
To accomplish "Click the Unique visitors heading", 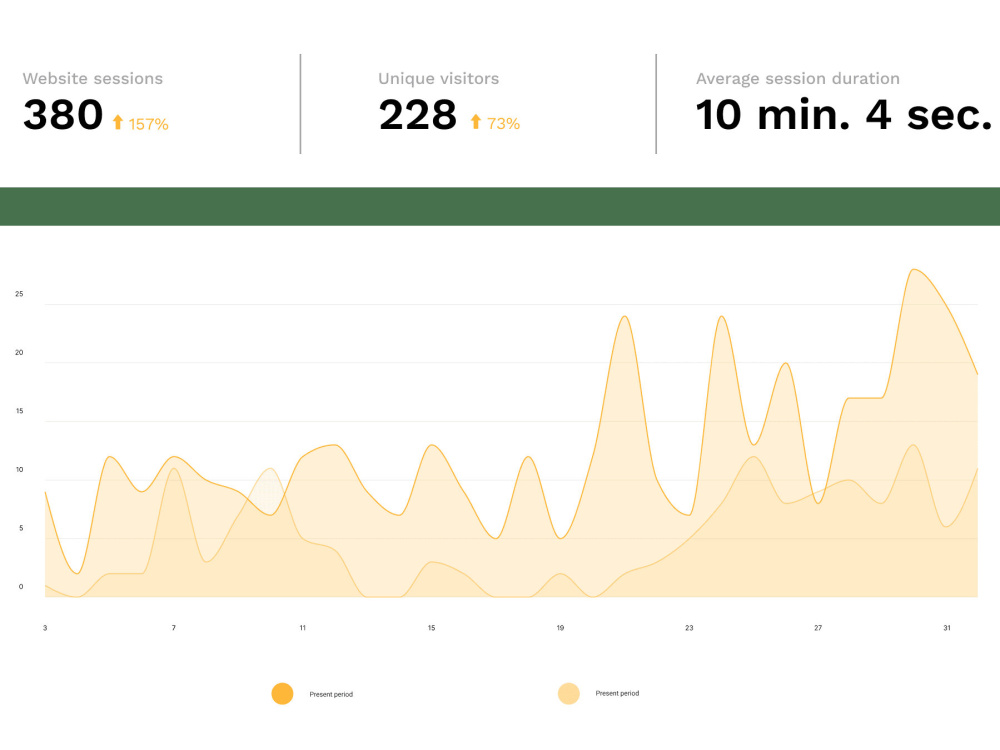I will 439,78.
